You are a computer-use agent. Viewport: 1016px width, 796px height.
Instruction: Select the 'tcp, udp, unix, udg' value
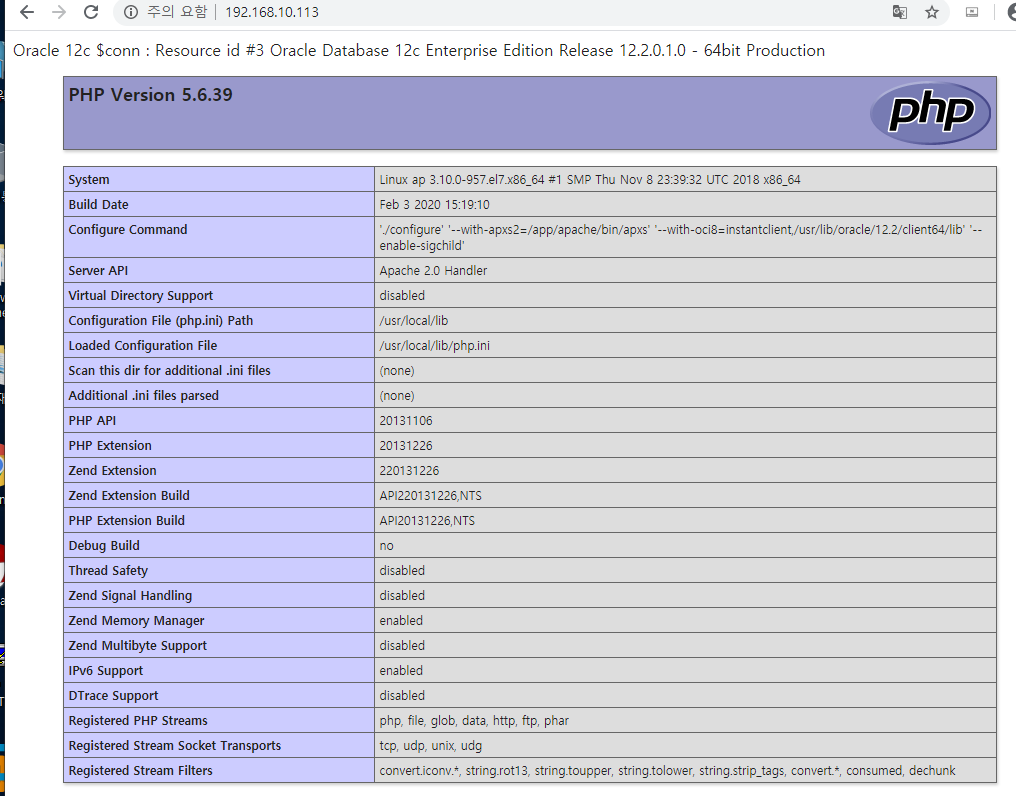pos(431,746)
